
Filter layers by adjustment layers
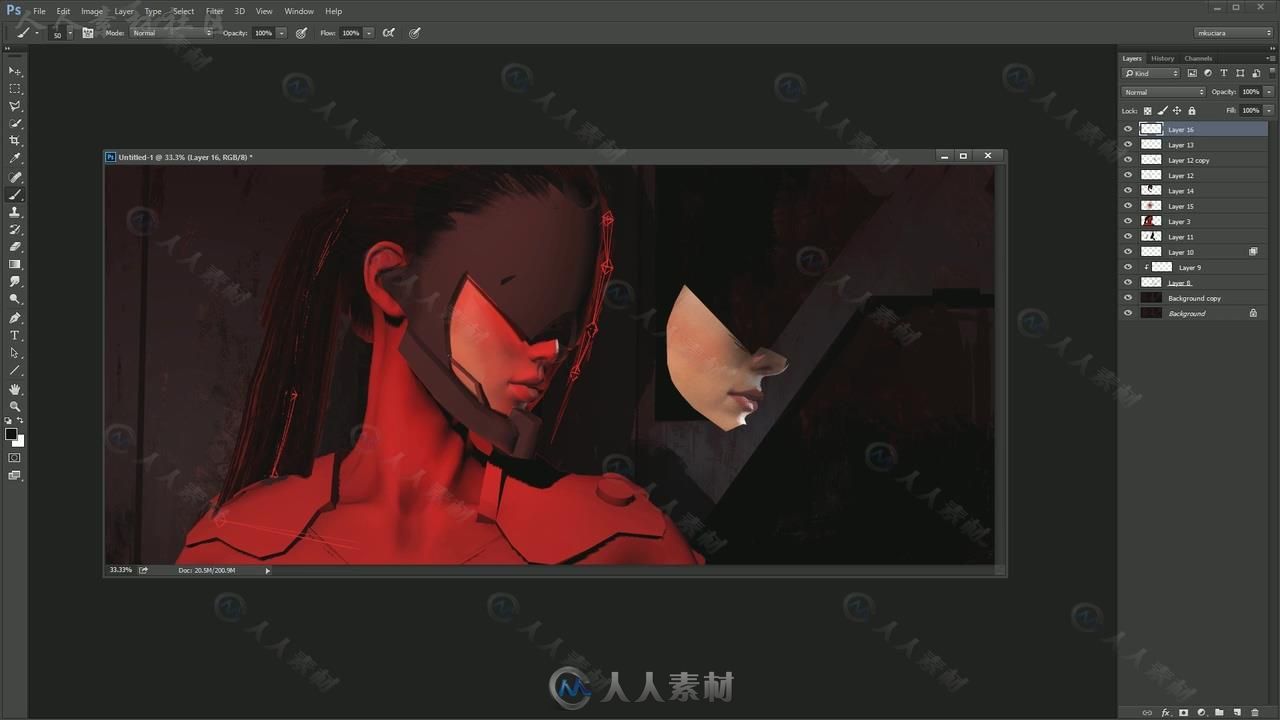[x=1208, y=73]
